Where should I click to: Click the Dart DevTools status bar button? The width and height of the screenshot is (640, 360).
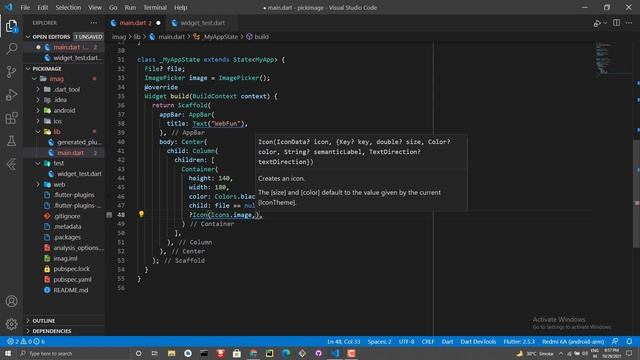tap(478, 341)
